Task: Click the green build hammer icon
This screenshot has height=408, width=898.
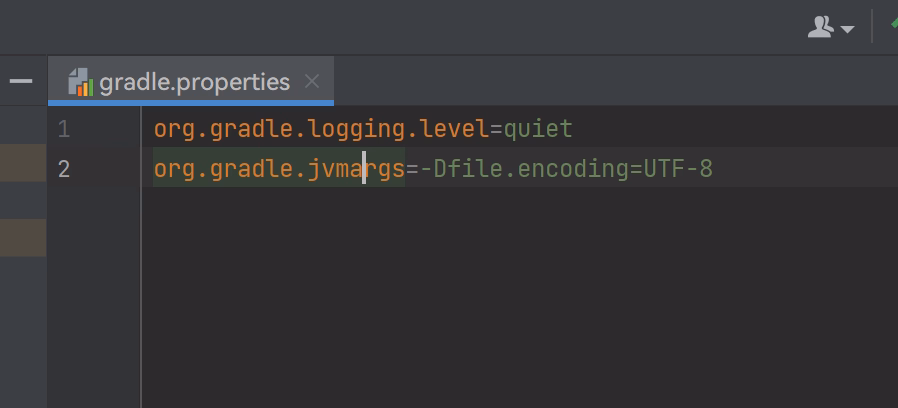Action: (894, 23)
